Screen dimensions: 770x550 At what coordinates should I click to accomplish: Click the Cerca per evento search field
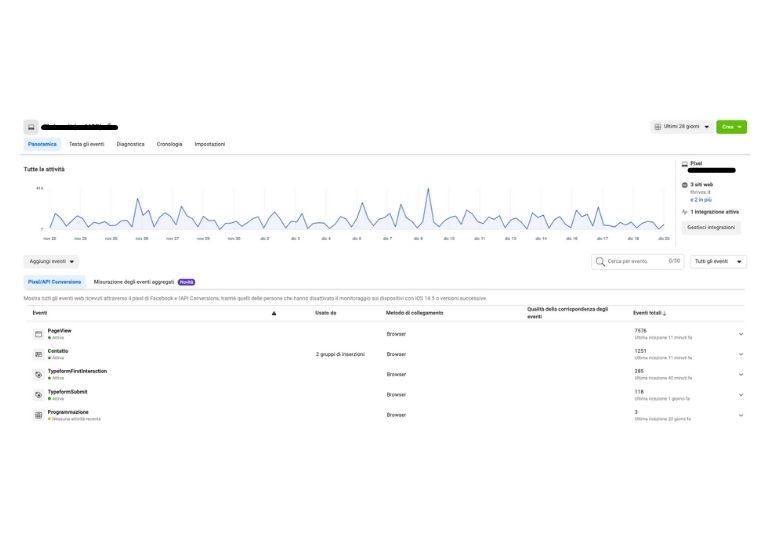point(637,262)
